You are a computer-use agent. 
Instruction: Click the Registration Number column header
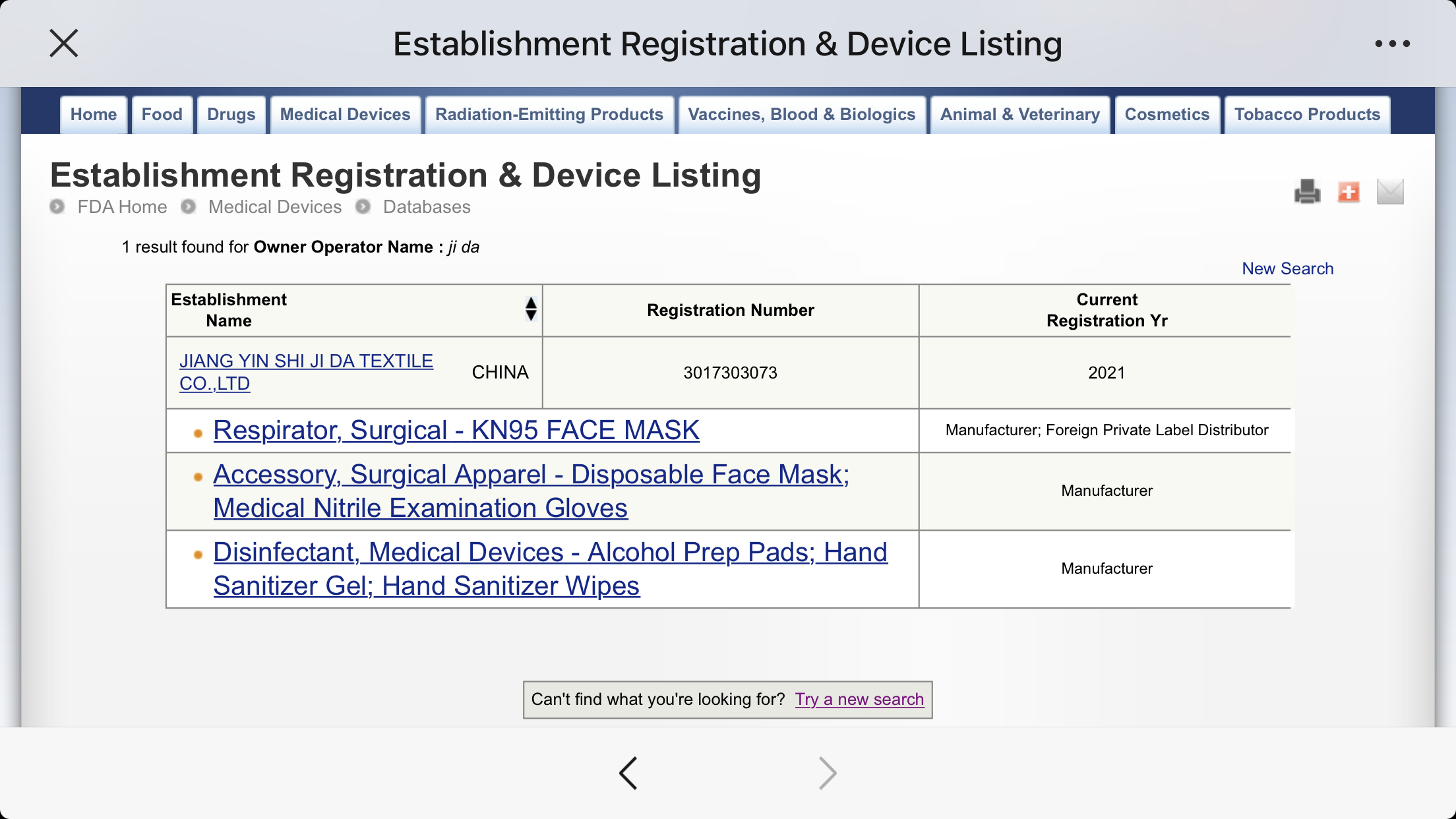coord(730,310)
